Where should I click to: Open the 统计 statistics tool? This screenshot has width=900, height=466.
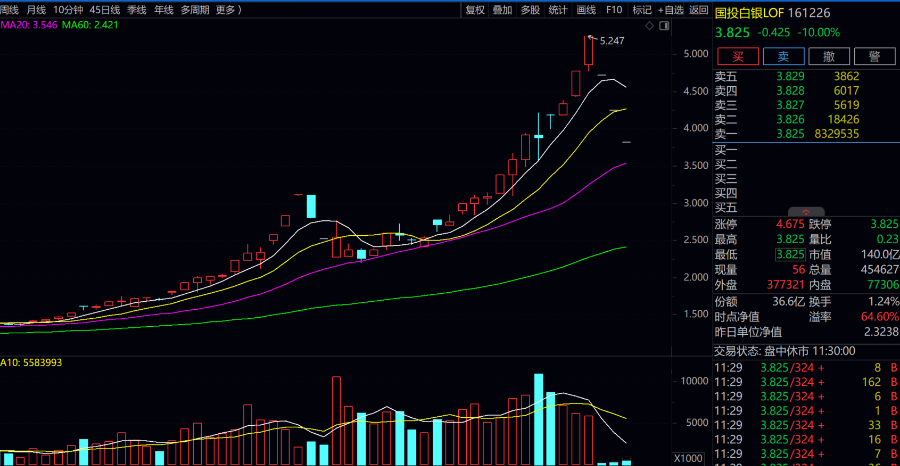(x=559, y=10)
